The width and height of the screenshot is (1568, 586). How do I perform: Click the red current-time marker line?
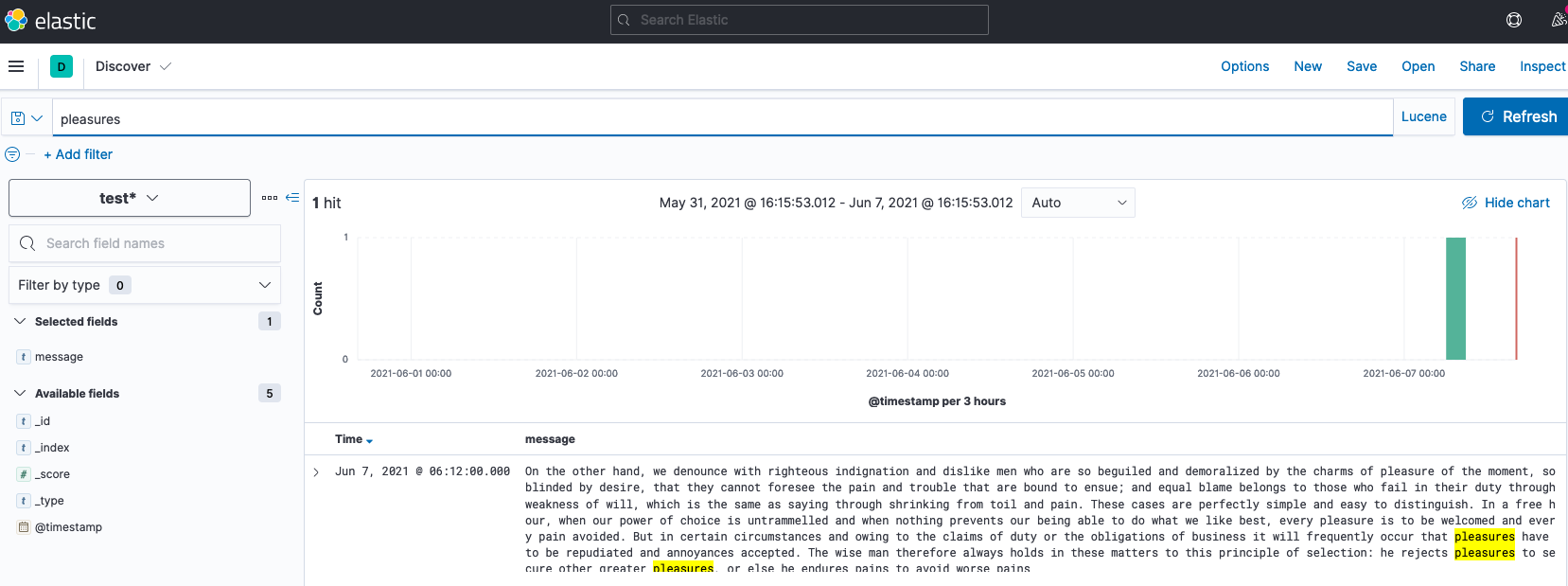coord(1516,298)
